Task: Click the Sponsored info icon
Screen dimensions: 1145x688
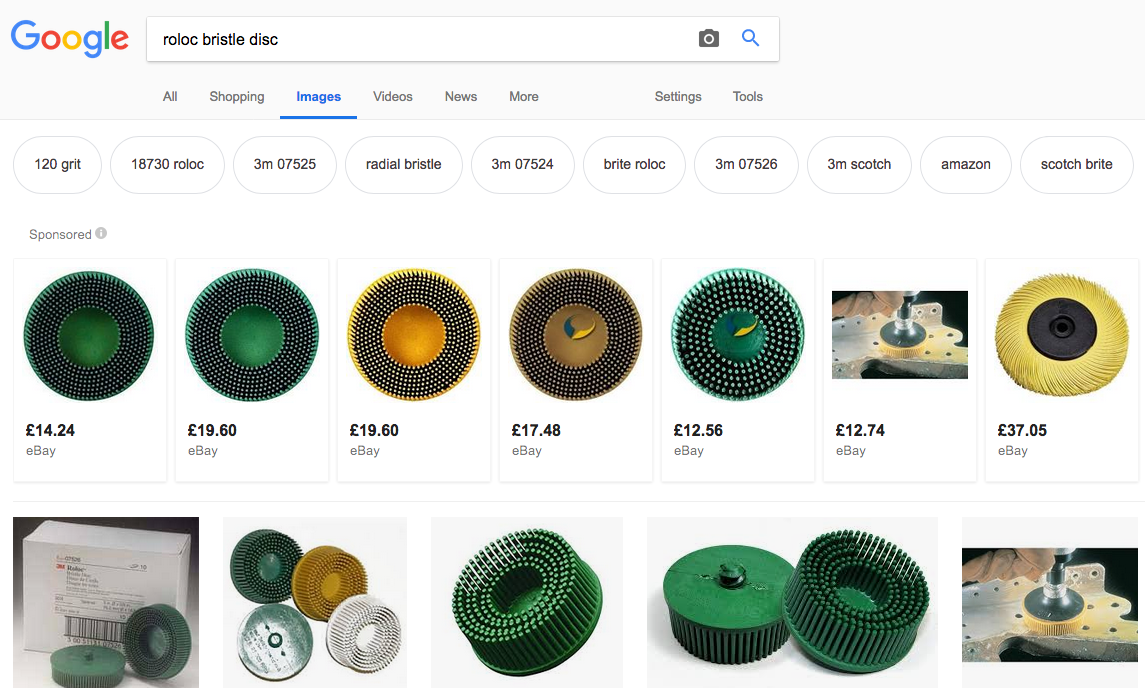Action: [101, 233]
